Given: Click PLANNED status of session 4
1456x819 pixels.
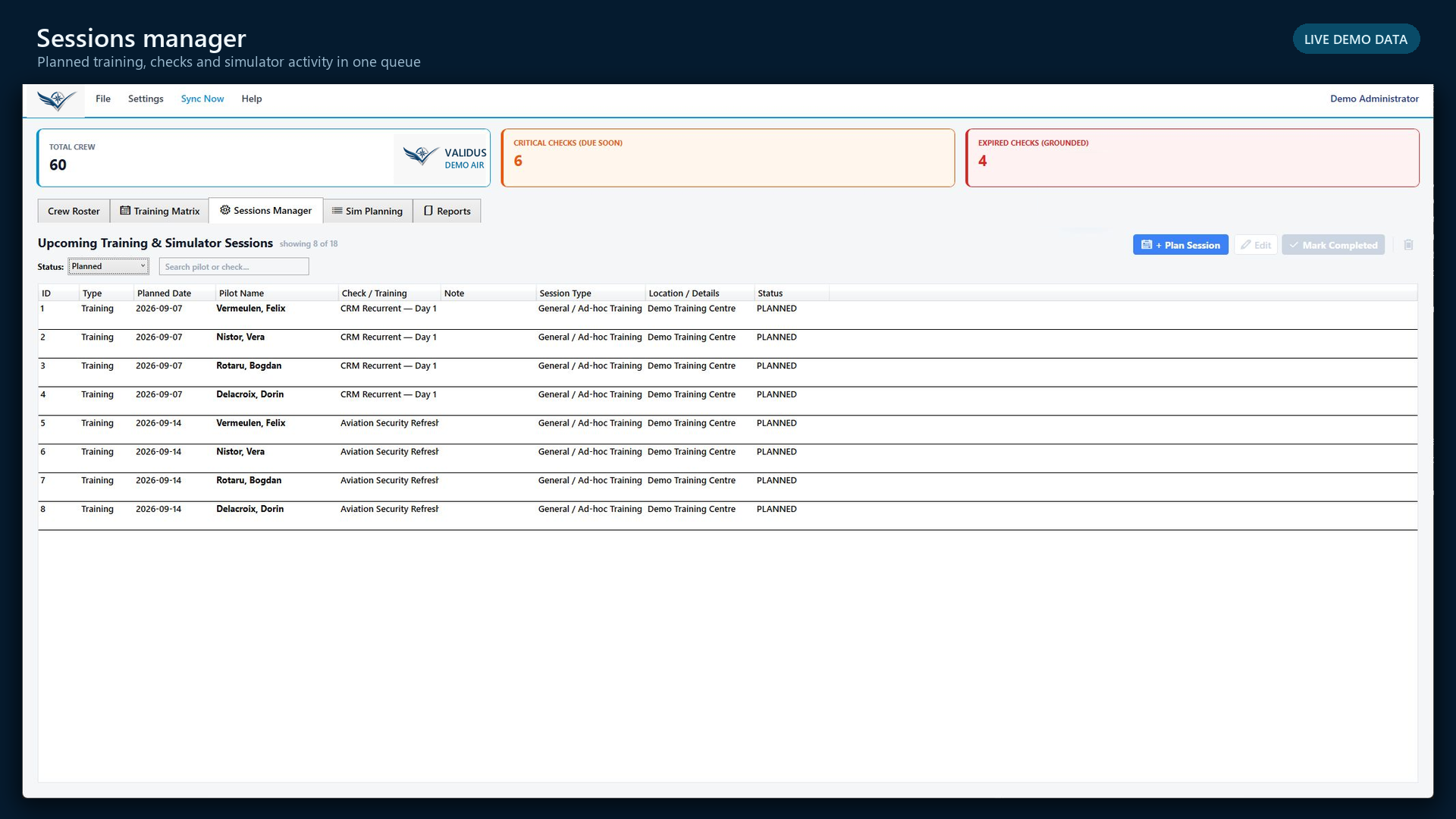Looking at the screenshot, I should pos(777,395).
